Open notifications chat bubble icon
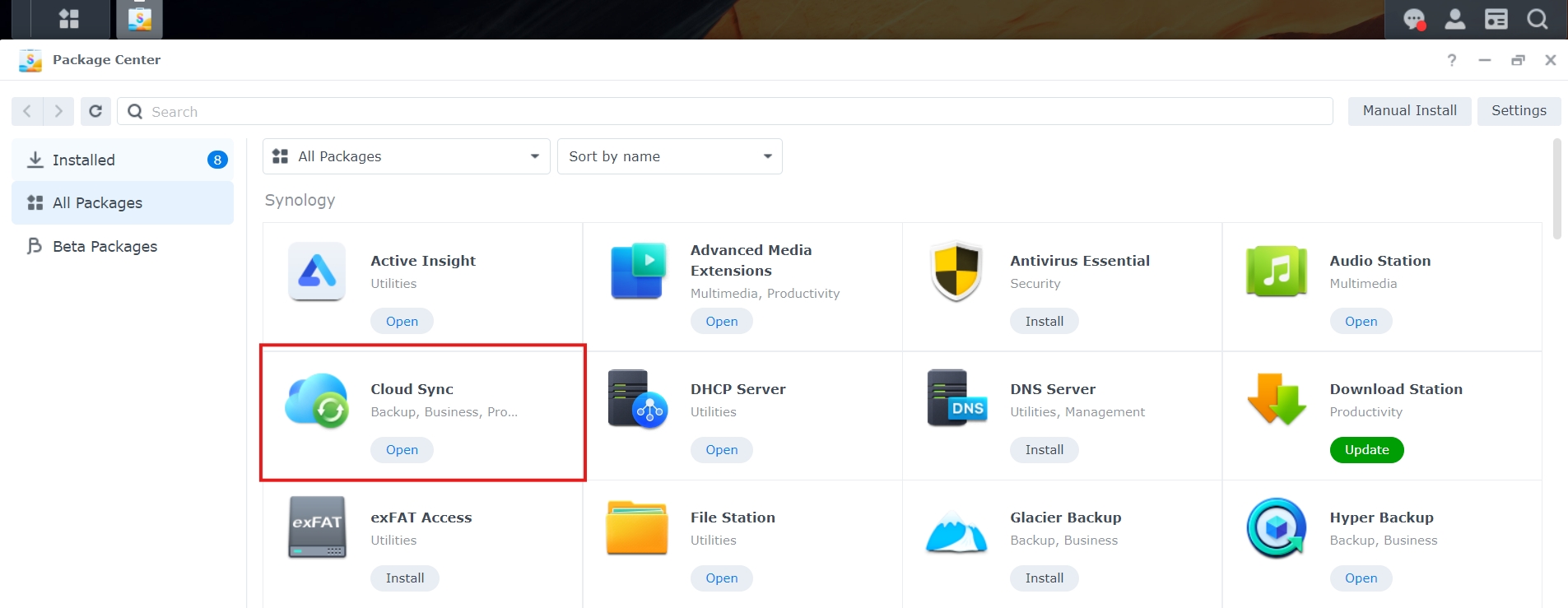Viewport: 1568px width, 608px height. [x=1414, y=19]
